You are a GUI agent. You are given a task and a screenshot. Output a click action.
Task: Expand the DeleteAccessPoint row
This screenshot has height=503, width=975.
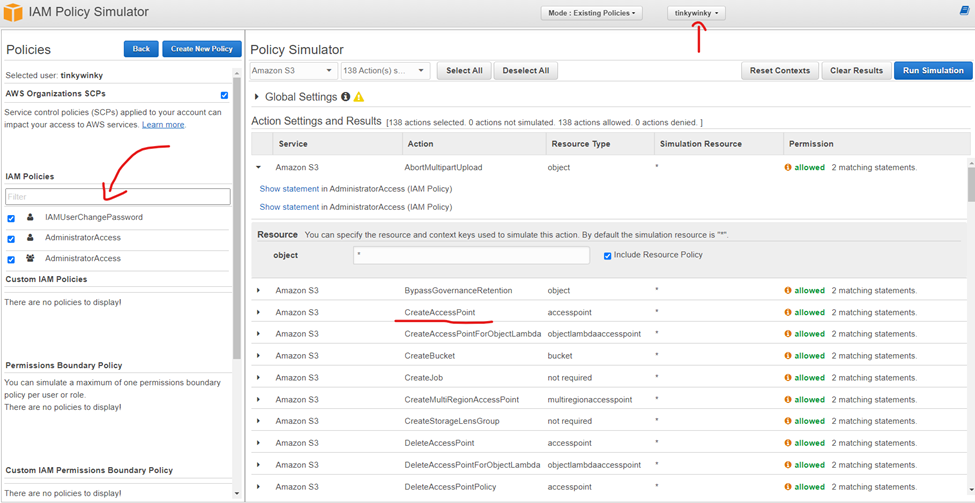click(x=259, y=443)
